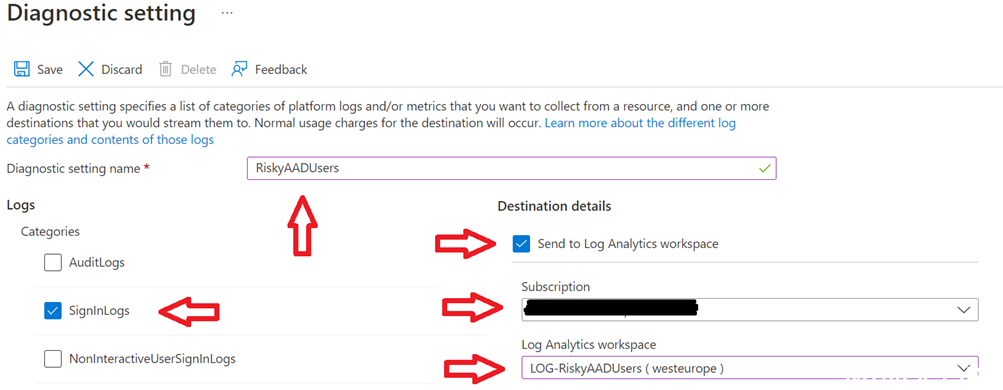Click the greyed-out Delete label

coord(198,70)
